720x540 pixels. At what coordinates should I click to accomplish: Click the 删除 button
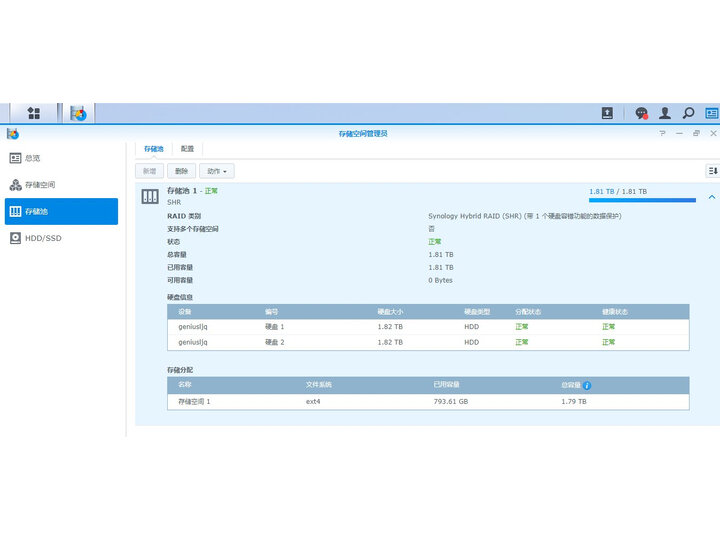[180, 171]
